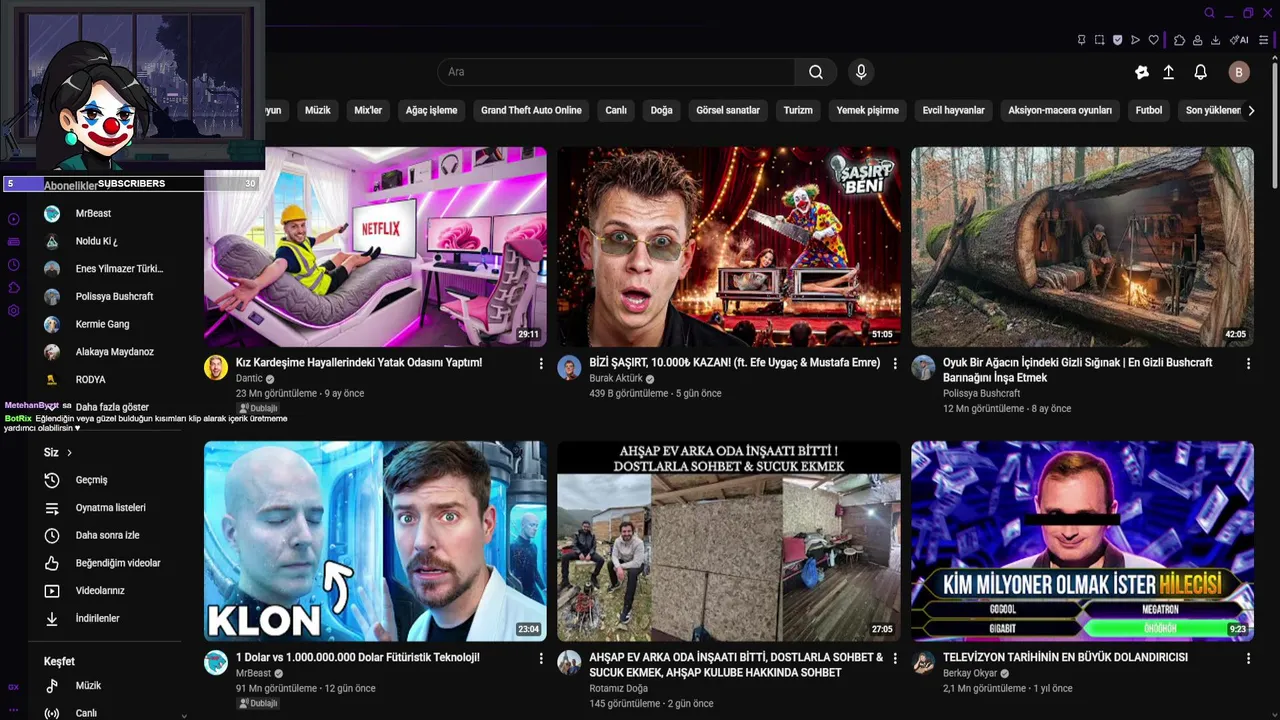Select the Canlı category chip
Screen dimensions: 1280x720
(616, 110)
